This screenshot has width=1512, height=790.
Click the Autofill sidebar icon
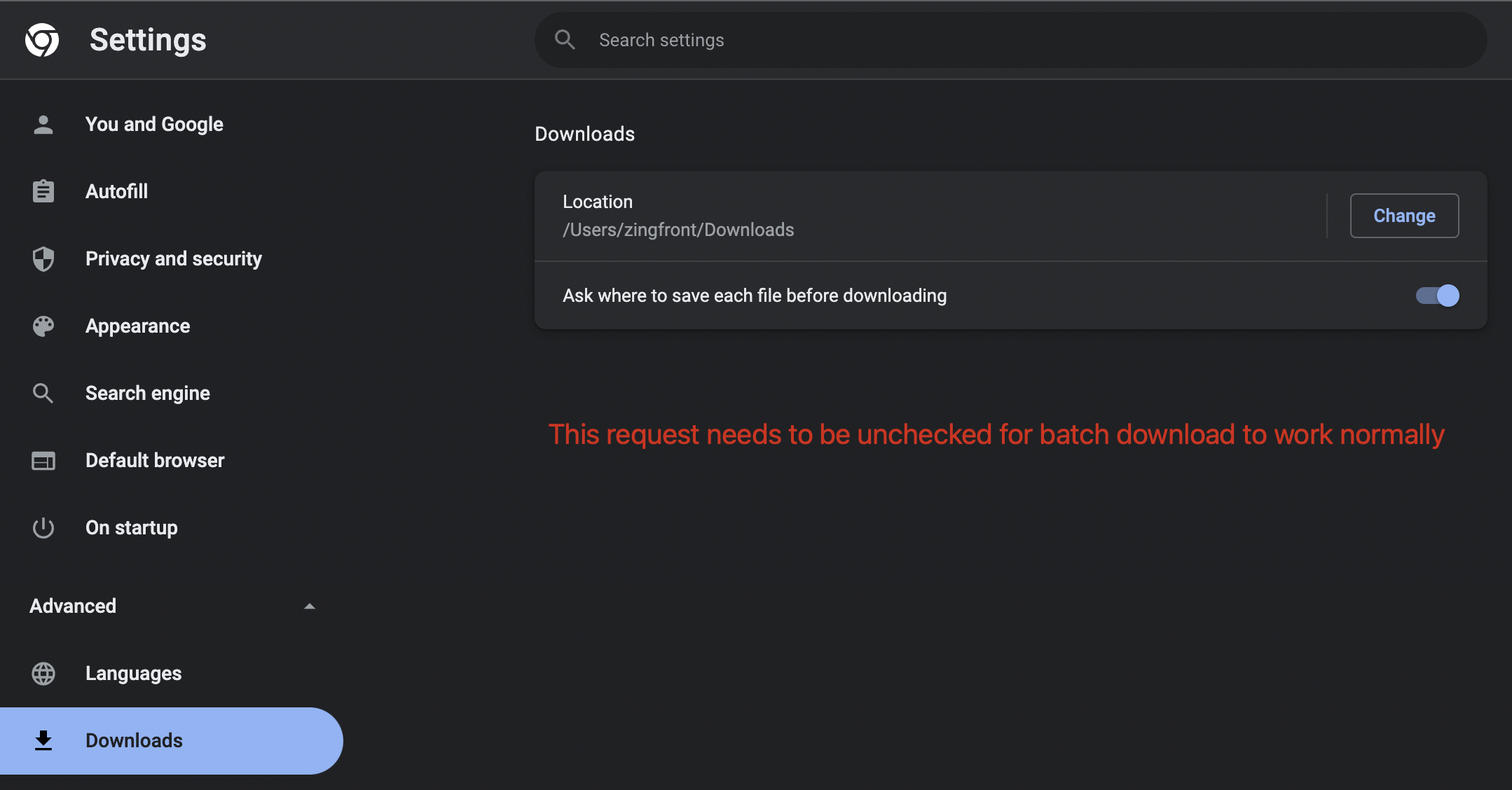coord(43,191)
